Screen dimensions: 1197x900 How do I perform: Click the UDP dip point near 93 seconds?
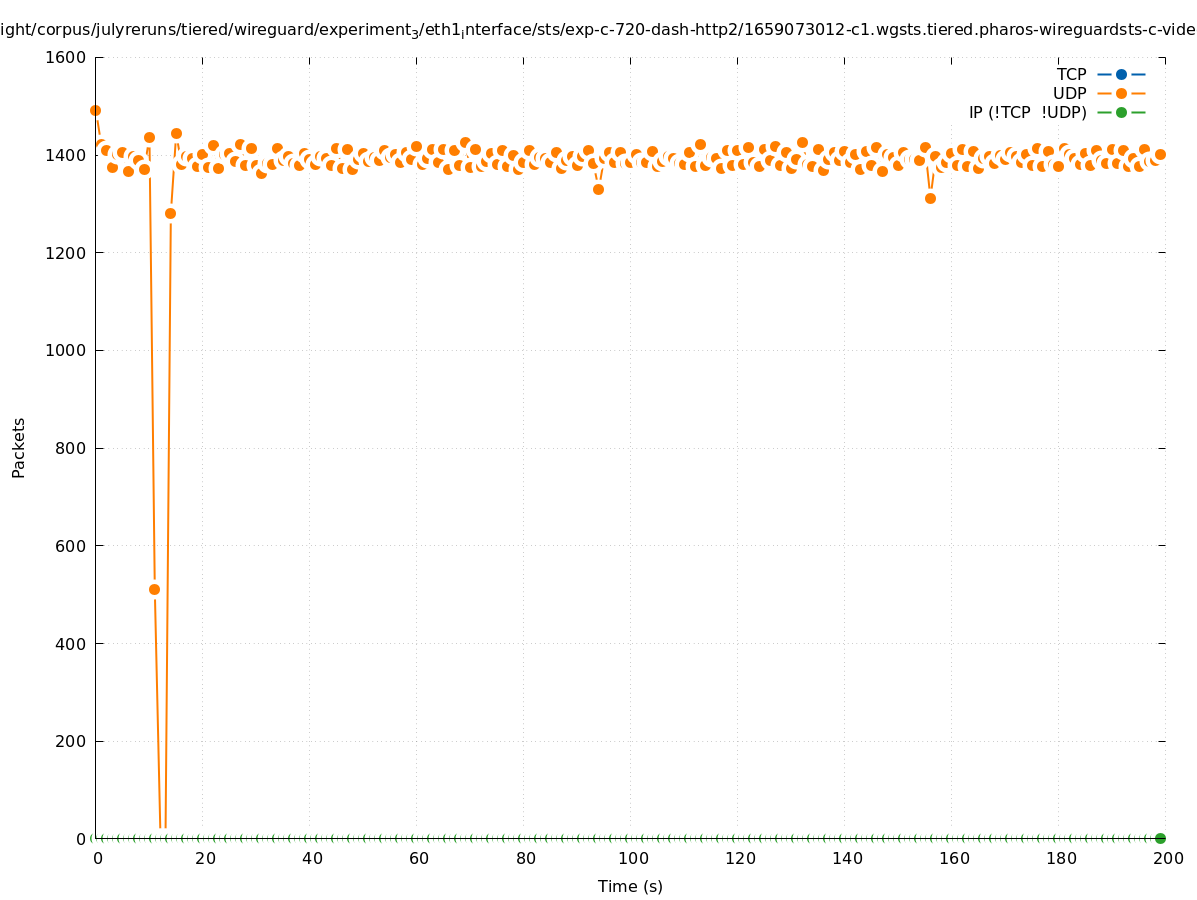598,189
